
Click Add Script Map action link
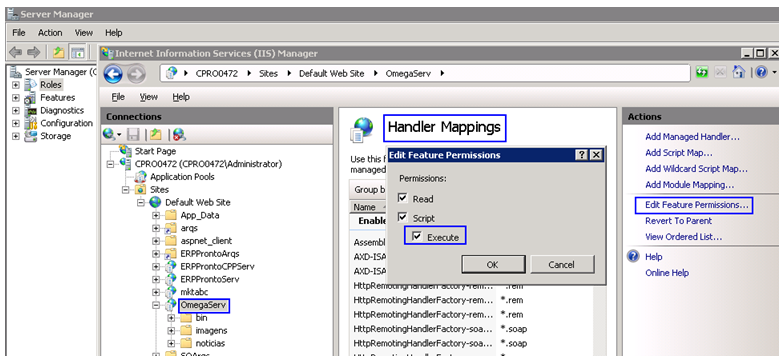pyautogui.click(x=678, y=153)
